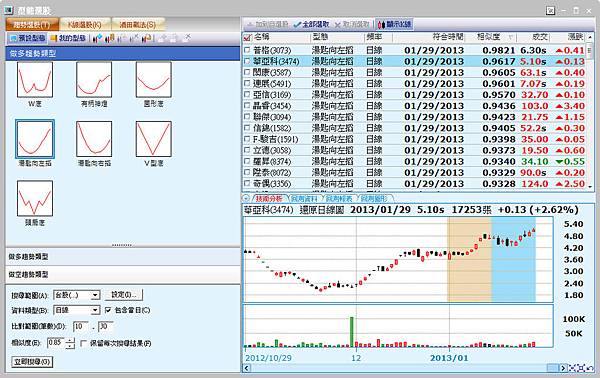Open the second tab right of 技術分析

pos(305,199)
